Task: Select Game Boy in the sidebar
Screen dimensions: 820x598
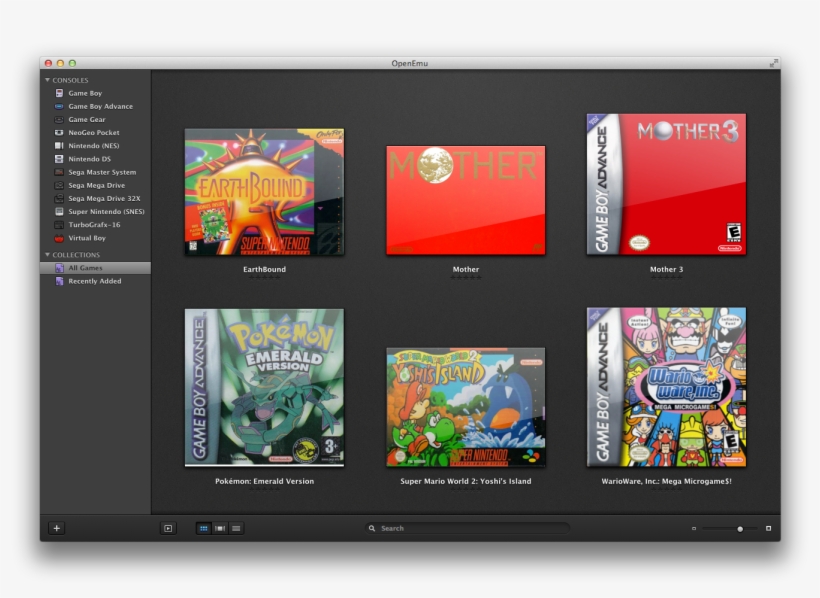Action: pyautogui.click(x=95, y=93)
